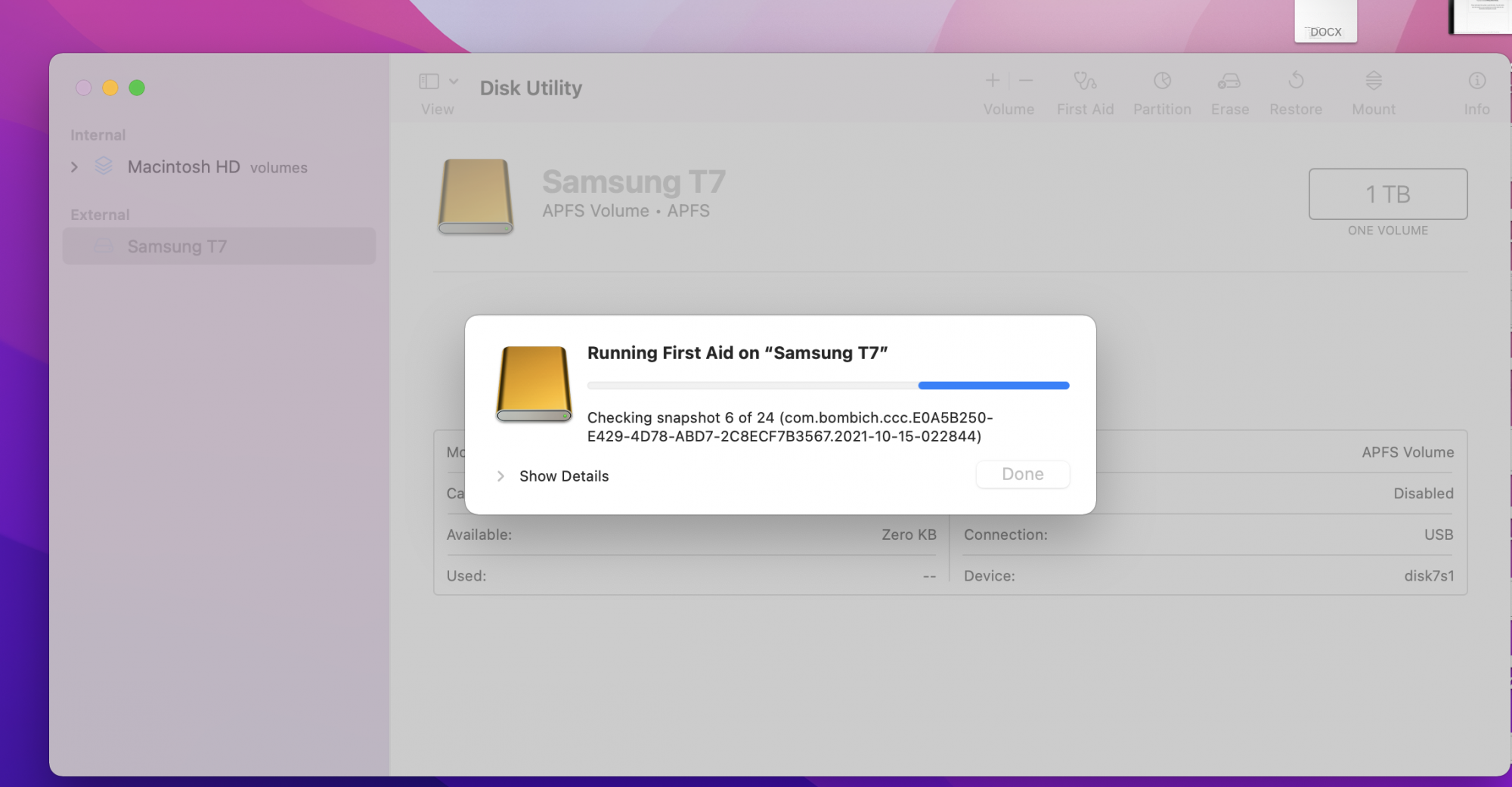Image resolution: width=1512 pixels, height=787 pixels.
Task: Click the sidebar View icon
Action: coord(429,81)
